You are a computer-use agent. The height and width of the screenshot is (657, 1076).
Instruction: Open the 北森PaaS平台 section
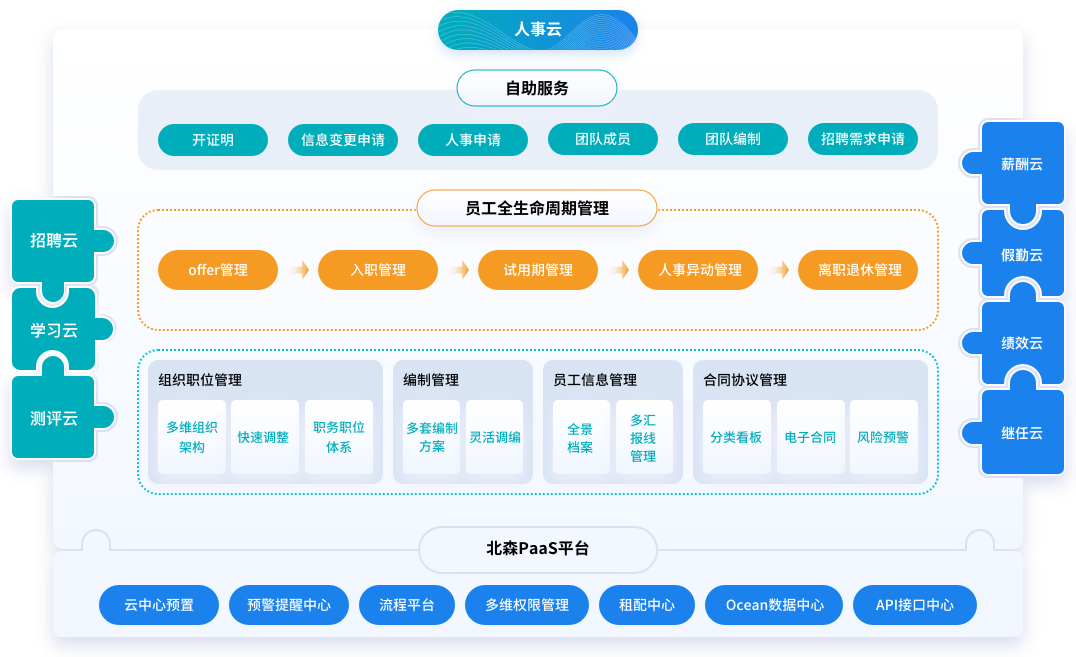[537, 549]
